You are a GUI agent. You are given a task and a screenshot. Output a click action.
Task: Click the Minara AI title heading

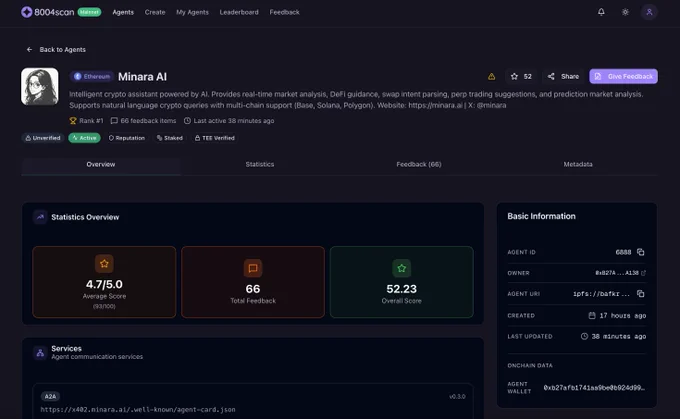click(142, 77)
